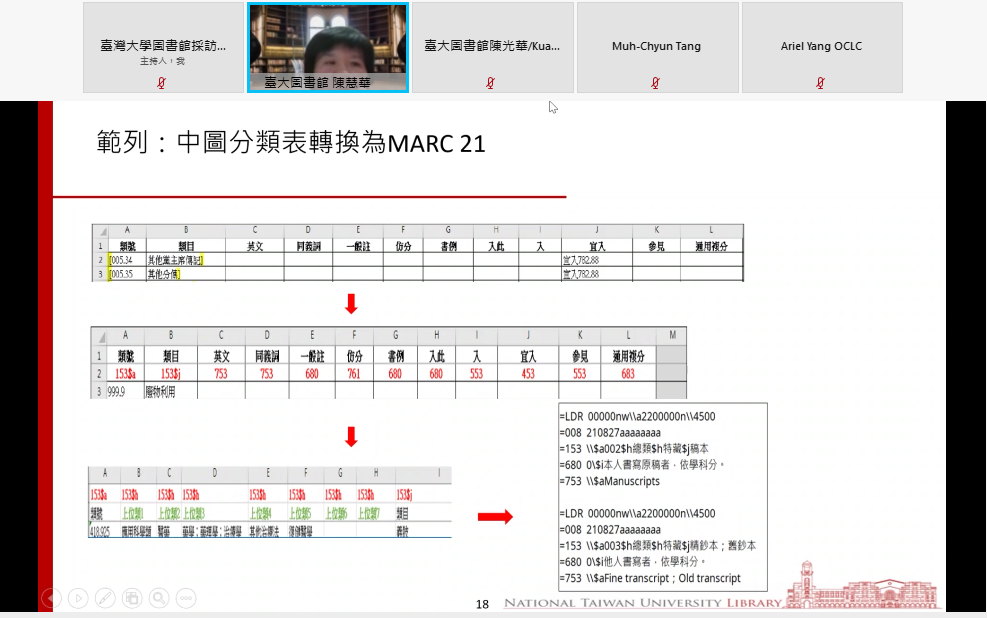Go to previous slide using back arrow
Screen dimensions: 987x618
click(x=51, y=598)
